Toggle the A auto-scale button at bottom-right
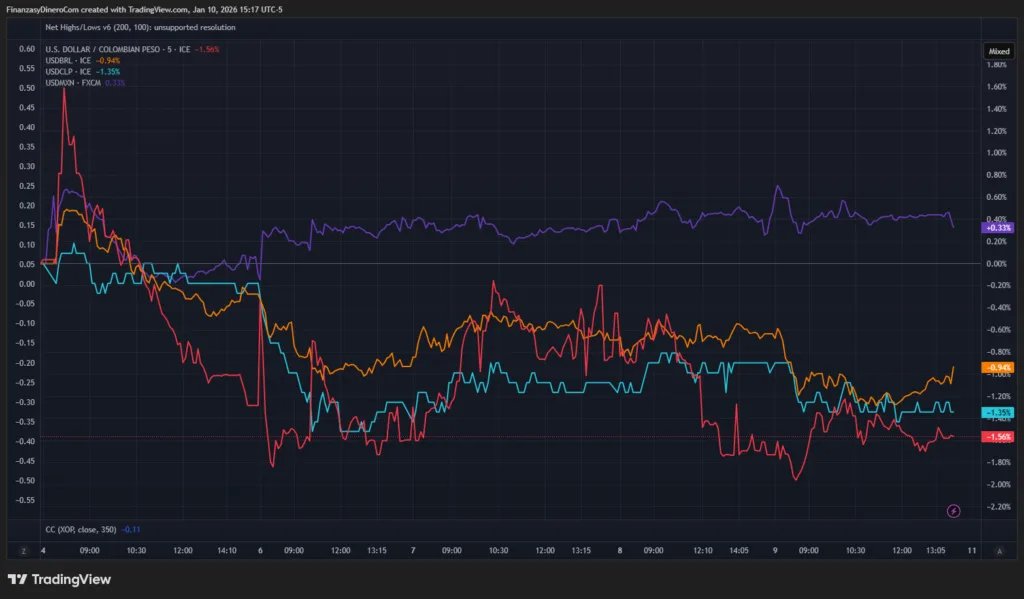Screen dimensions: 1024x599 pos(999,550)
